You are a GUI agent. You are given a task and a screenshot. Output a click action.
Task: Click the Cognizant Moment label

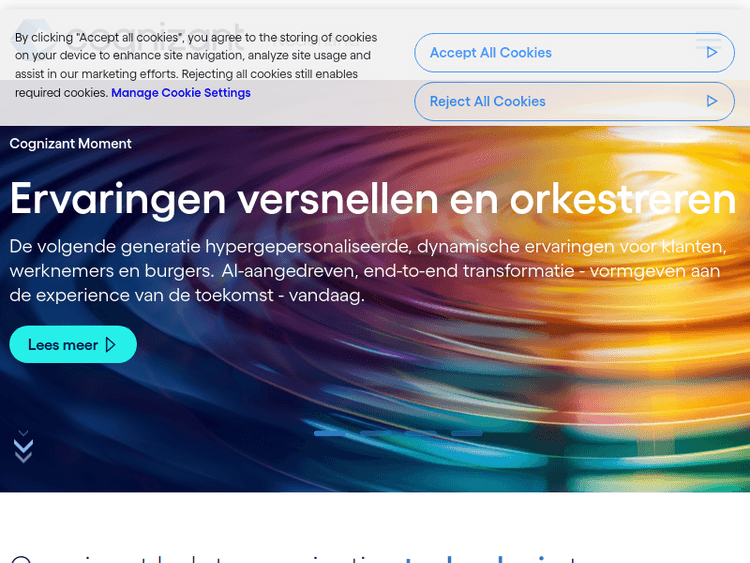coord(71,144)
